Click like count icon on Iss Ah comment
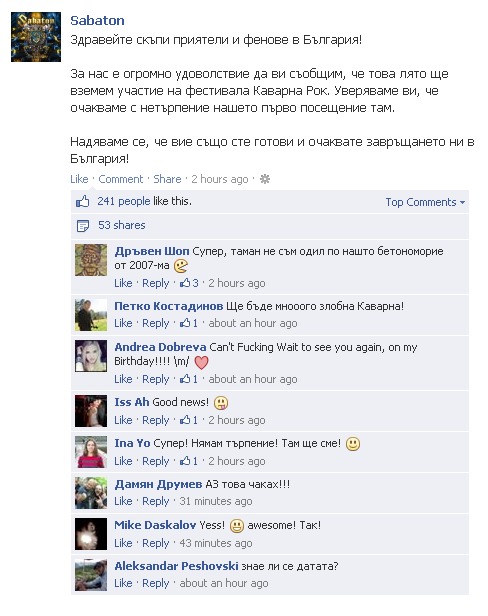 point(185,420)
